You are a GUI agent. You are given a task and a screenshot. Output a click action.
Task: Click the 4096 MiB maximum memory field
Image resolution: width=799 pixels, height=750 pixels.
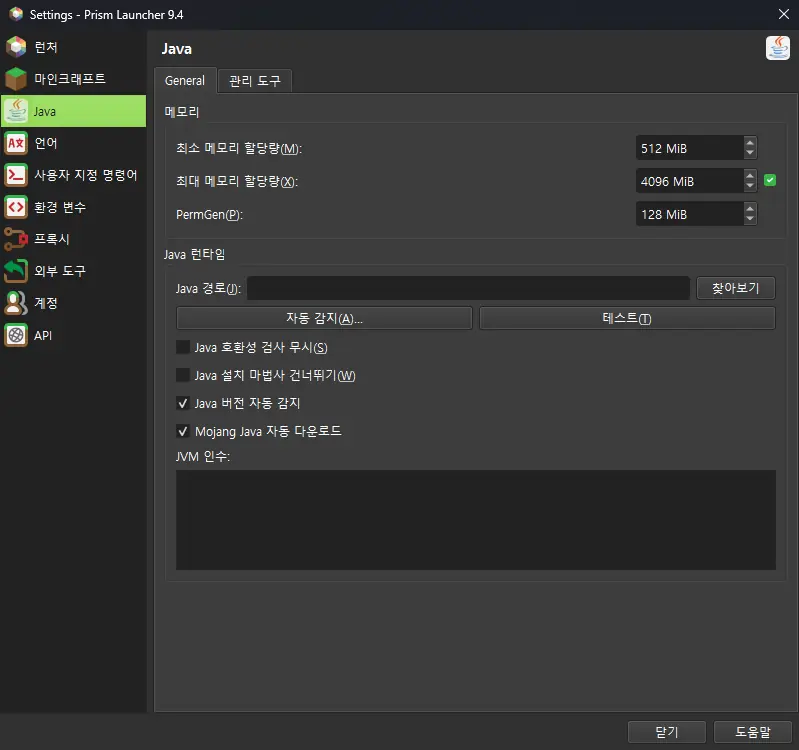coord(689,181)
